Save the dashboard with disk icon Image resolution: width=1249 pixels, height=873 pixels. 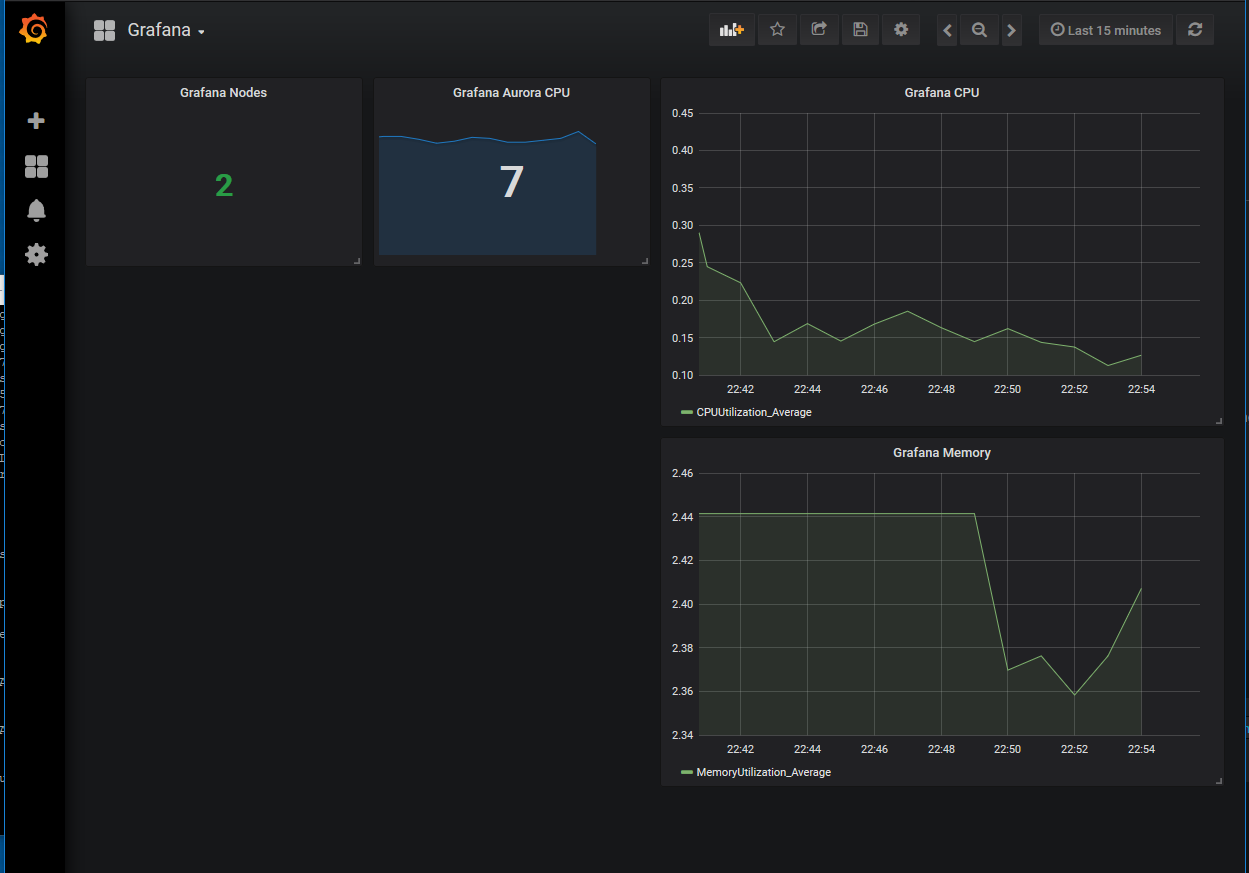[860, 30]
